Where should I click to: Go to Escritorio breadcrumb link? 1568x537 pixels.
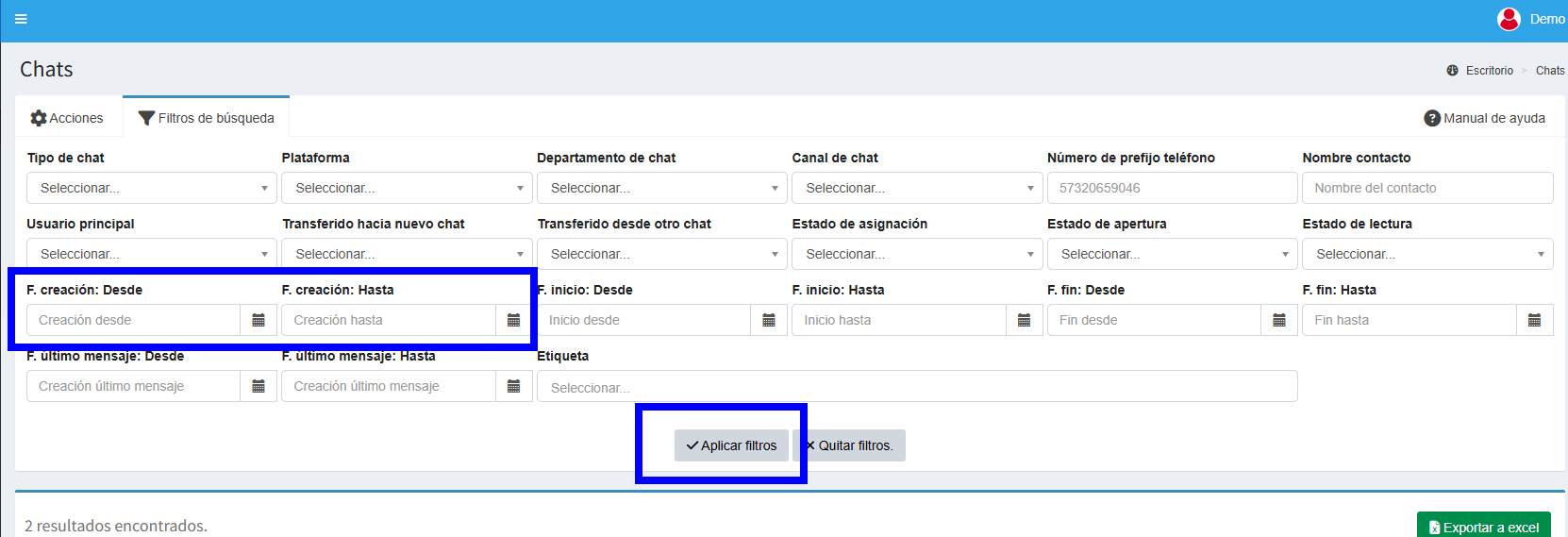1489,71
